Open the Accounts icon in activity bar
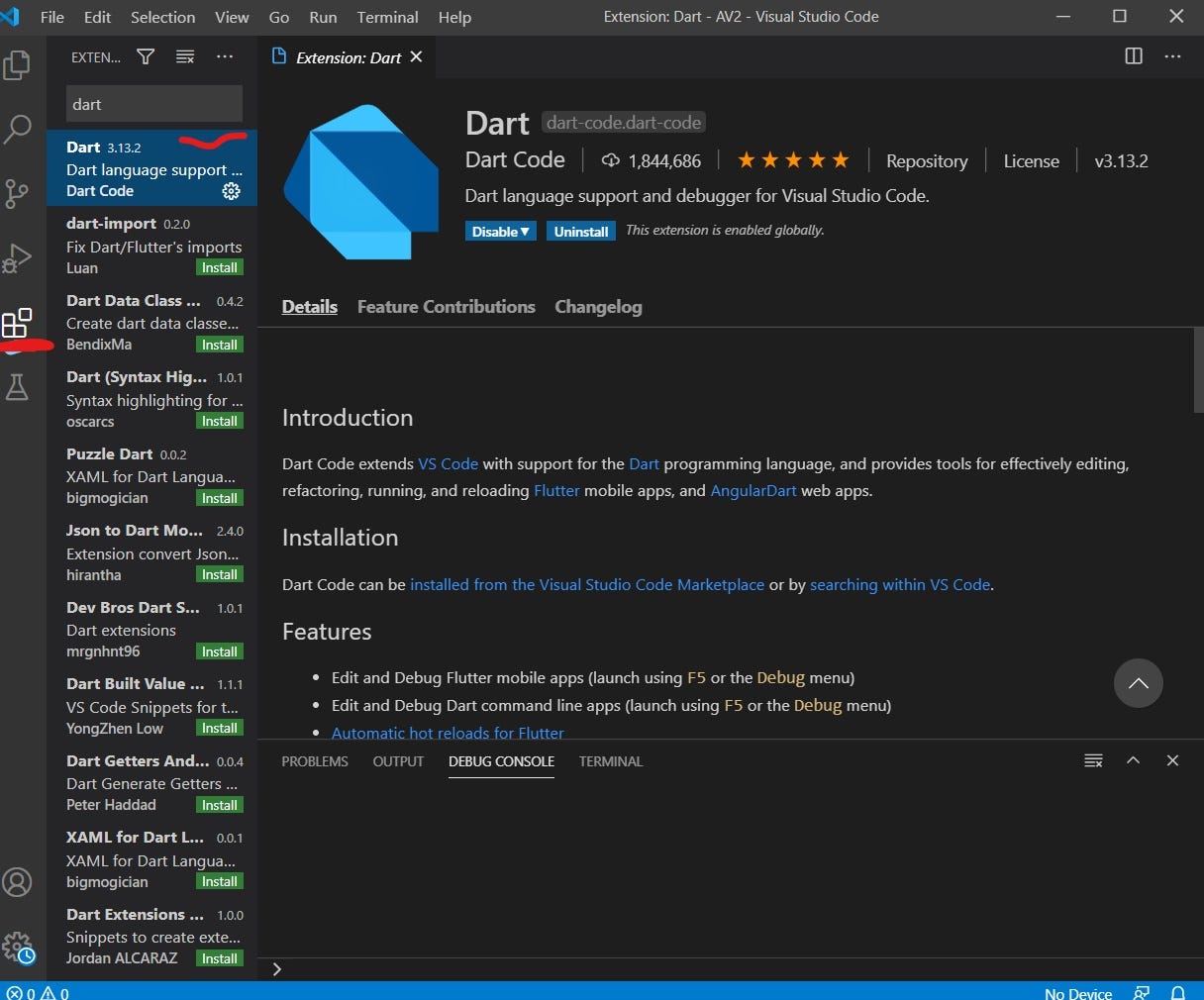1204x1000 pixels. (x=17, y=882)
